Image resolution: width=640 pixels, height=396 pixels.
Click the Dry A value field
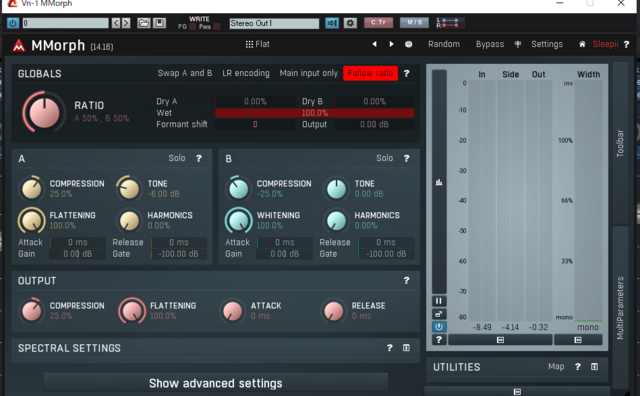[255, 101]
